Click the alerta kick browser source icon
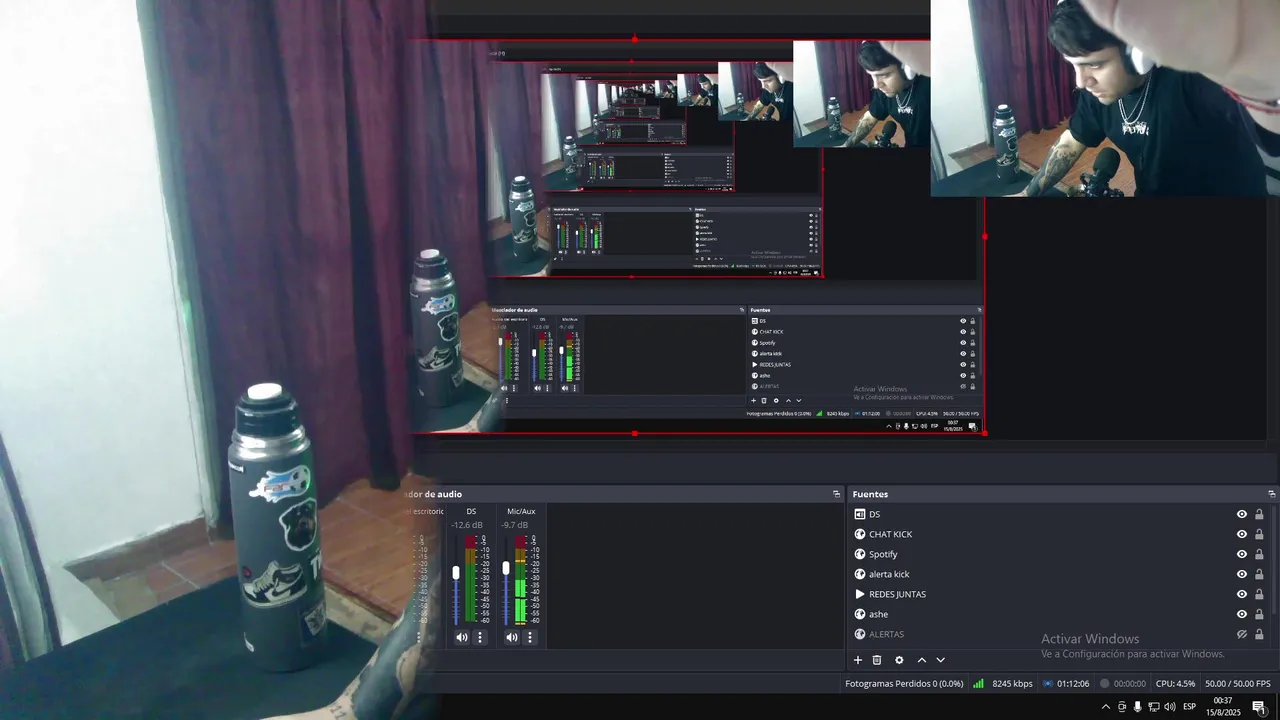The width and height of the screenshot is (1280, 720). [x=859, y=574]
